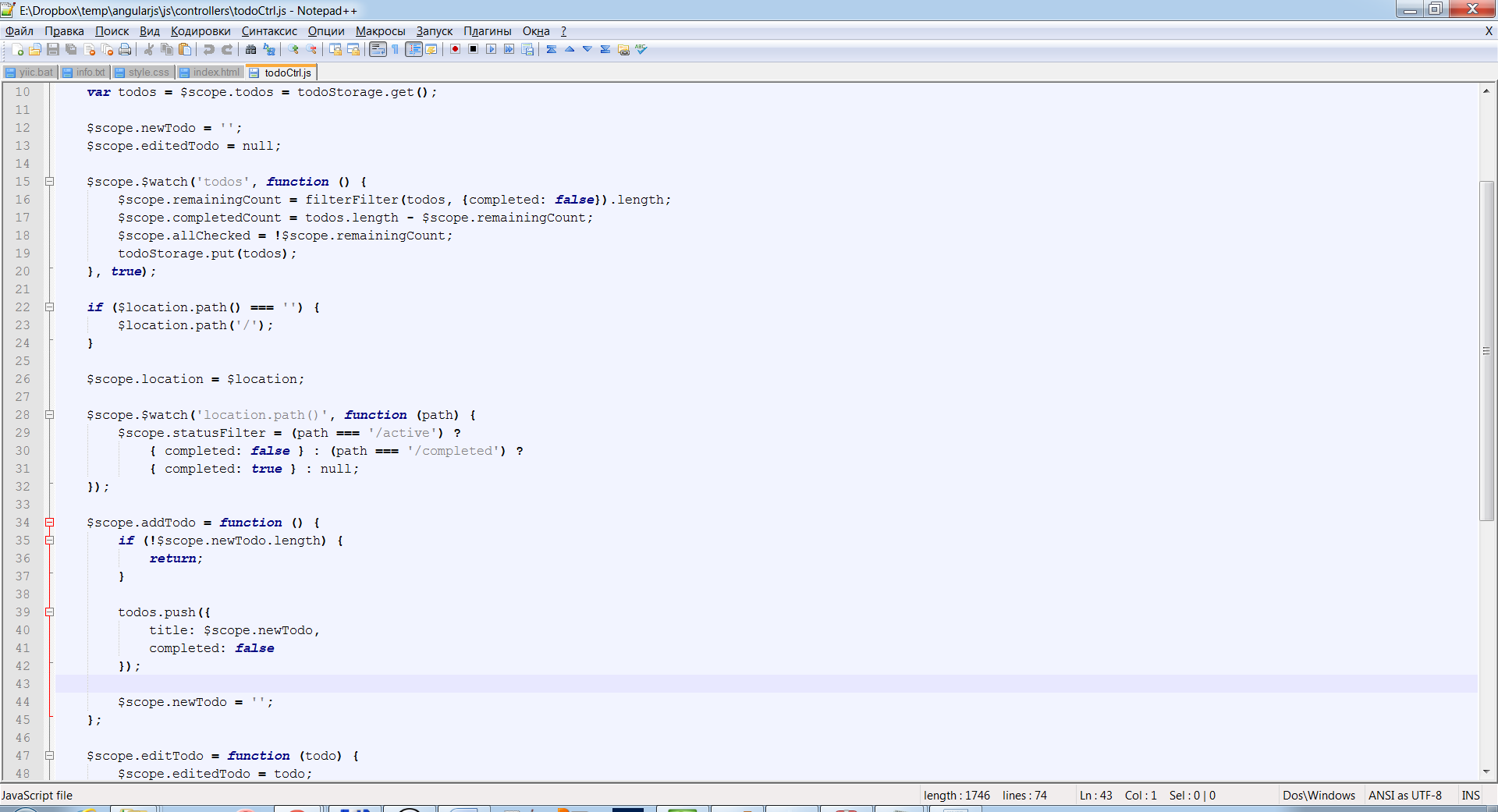Image resolution: width=1498 pixels, height=812 pixels.
Task: Click the vertical scrollbar thumb
Action: [x=1486, y=351]
